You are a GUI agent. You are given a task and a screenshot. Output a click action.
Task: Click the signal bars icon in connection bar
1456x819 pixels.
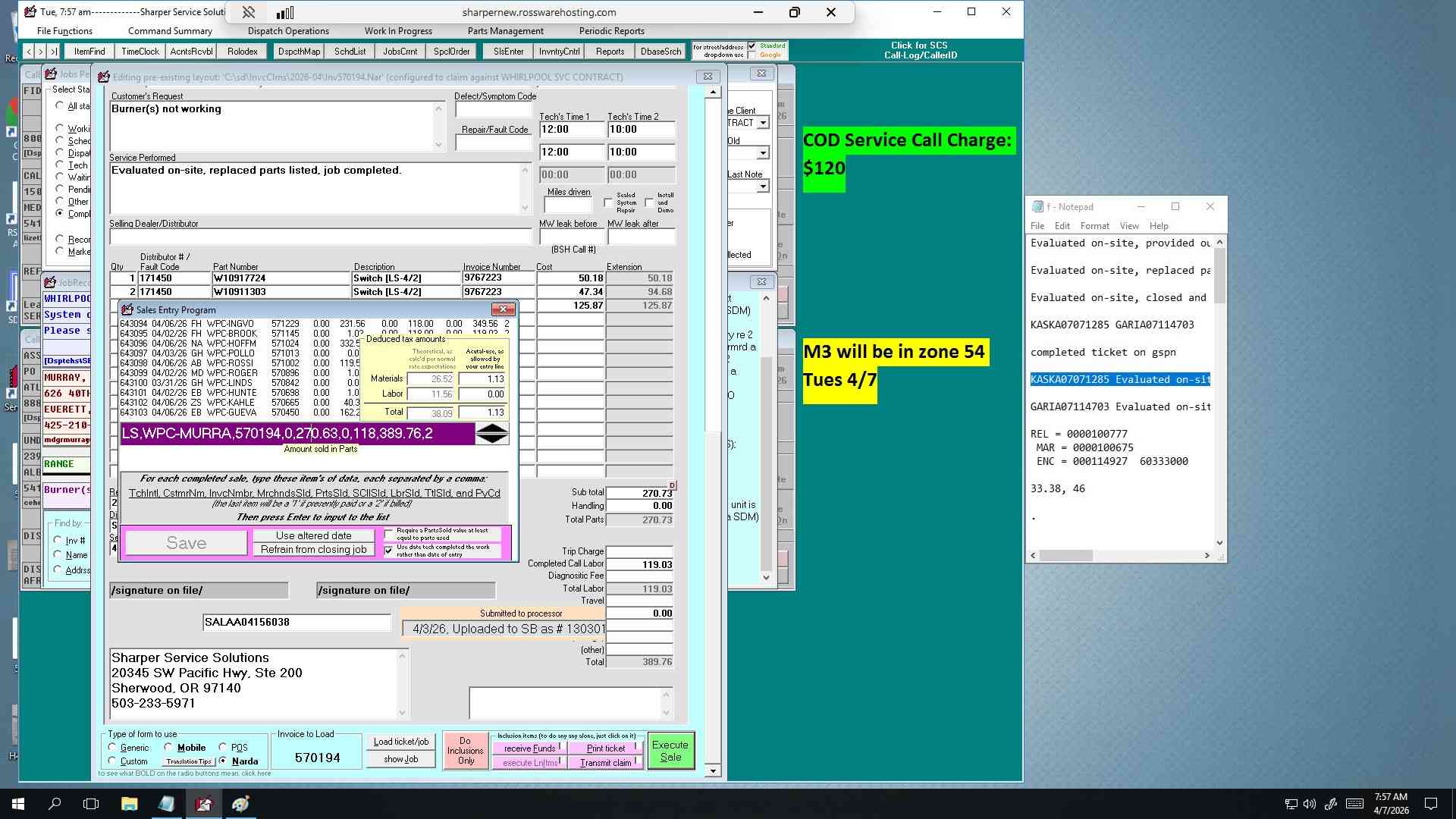(284, 12)
